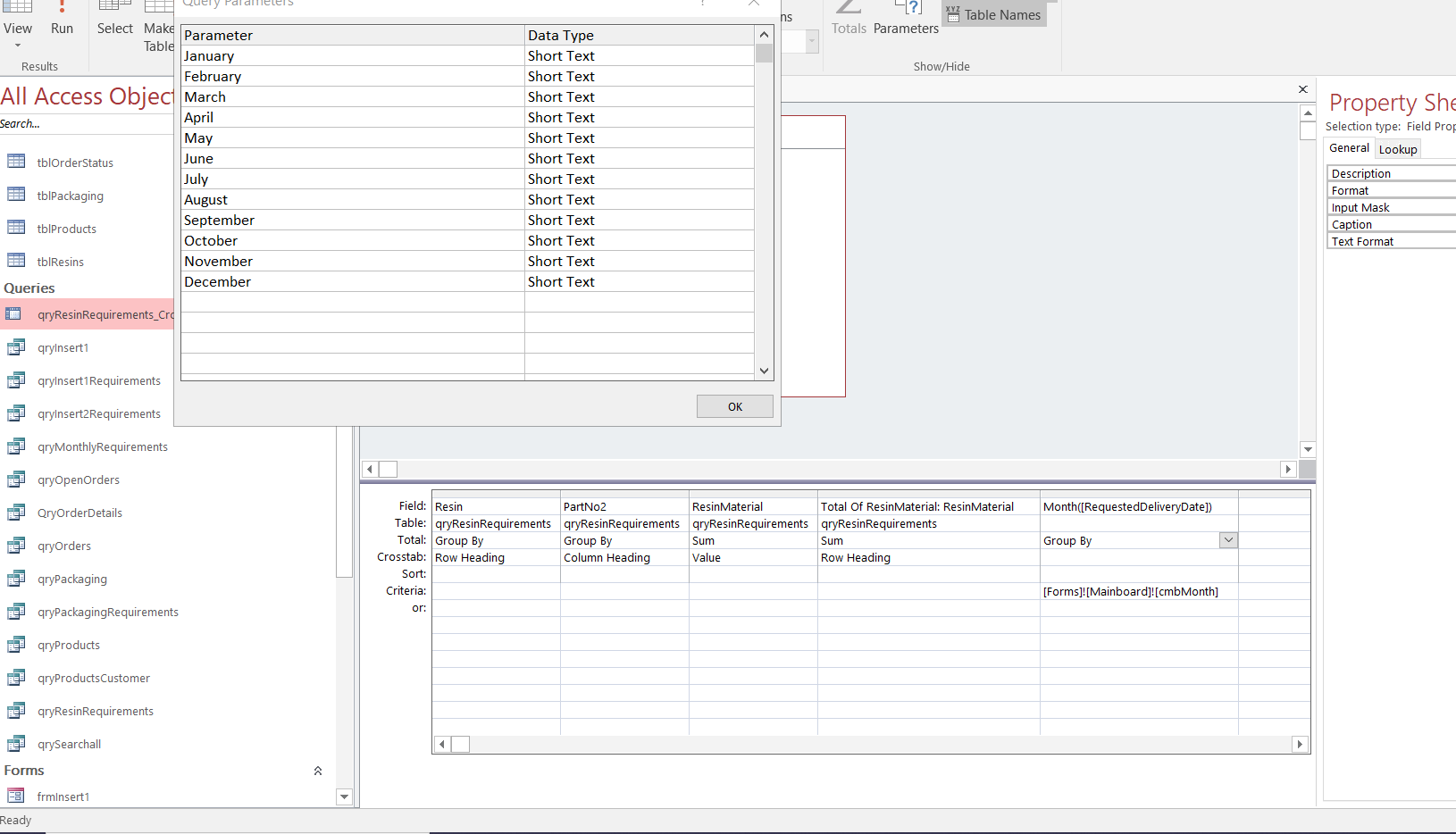Toggle the Totals row button

tap(849, 18)
